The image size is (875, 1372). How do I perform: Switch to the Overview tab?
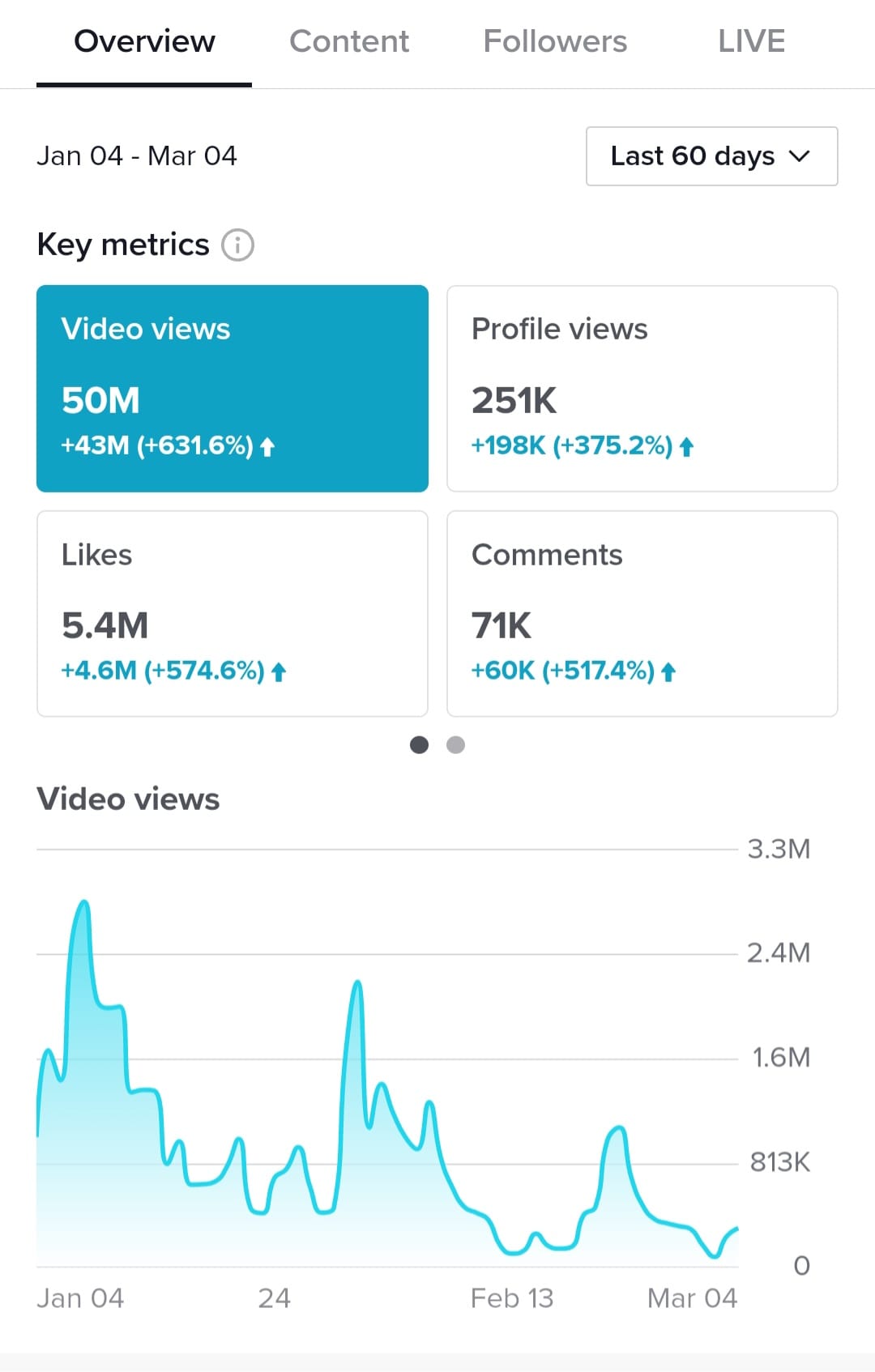point(144,42)
